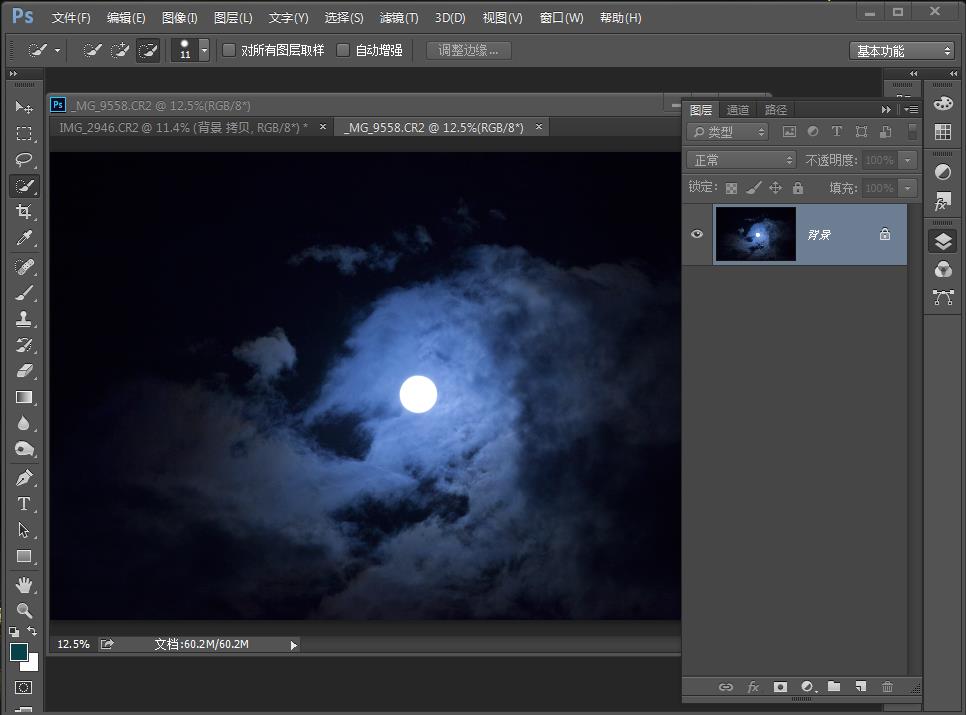966x715 pixels.
Task: Open the 文件(F) menu
Action: [x=71, y=18]
